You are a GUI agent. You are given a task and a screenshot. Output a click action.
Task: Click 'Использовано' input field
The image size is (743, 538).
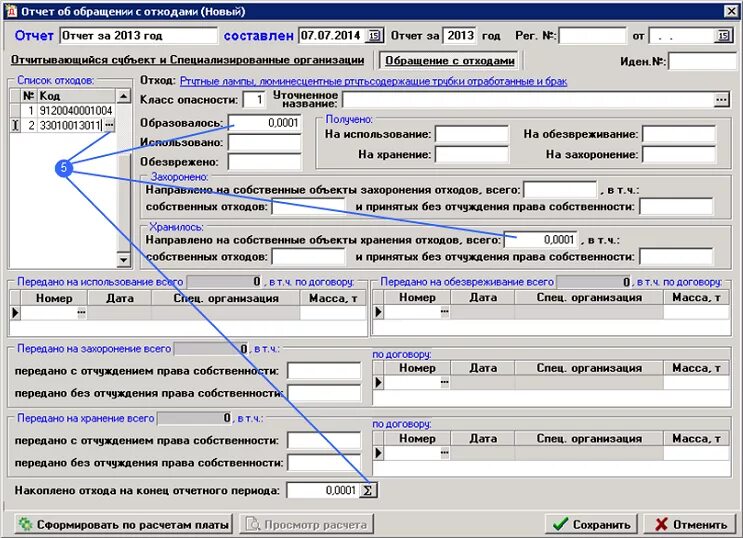[264, 142]
